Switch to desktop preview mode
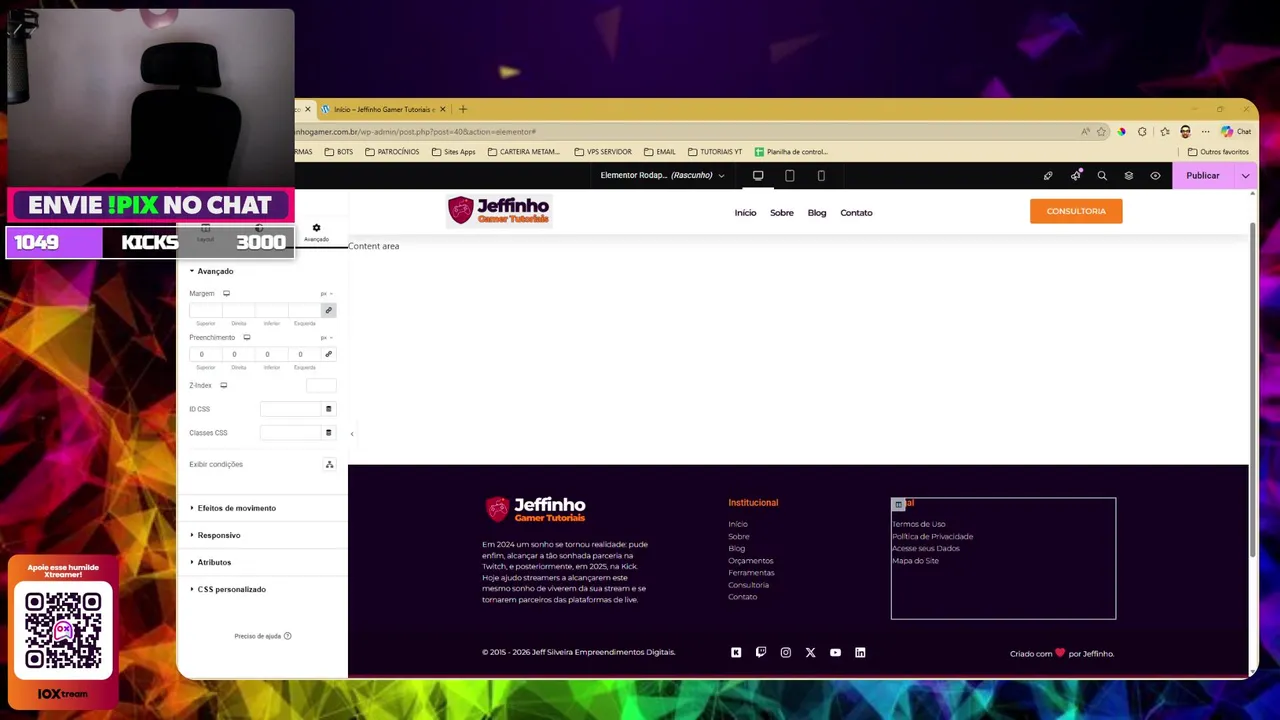1280x720 pixels. tap(758, 176)
